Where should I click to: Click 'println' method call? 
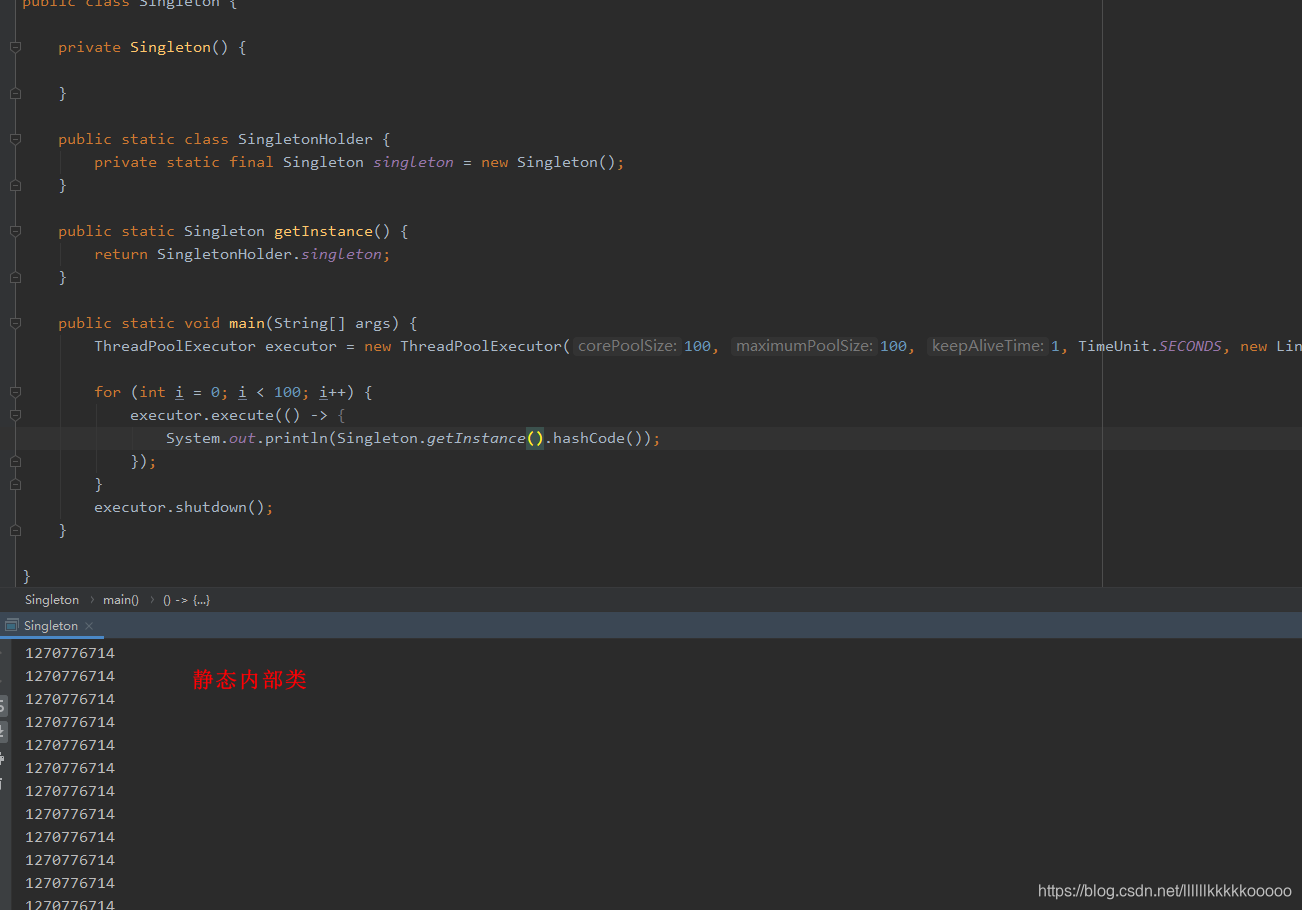(296, 438)
